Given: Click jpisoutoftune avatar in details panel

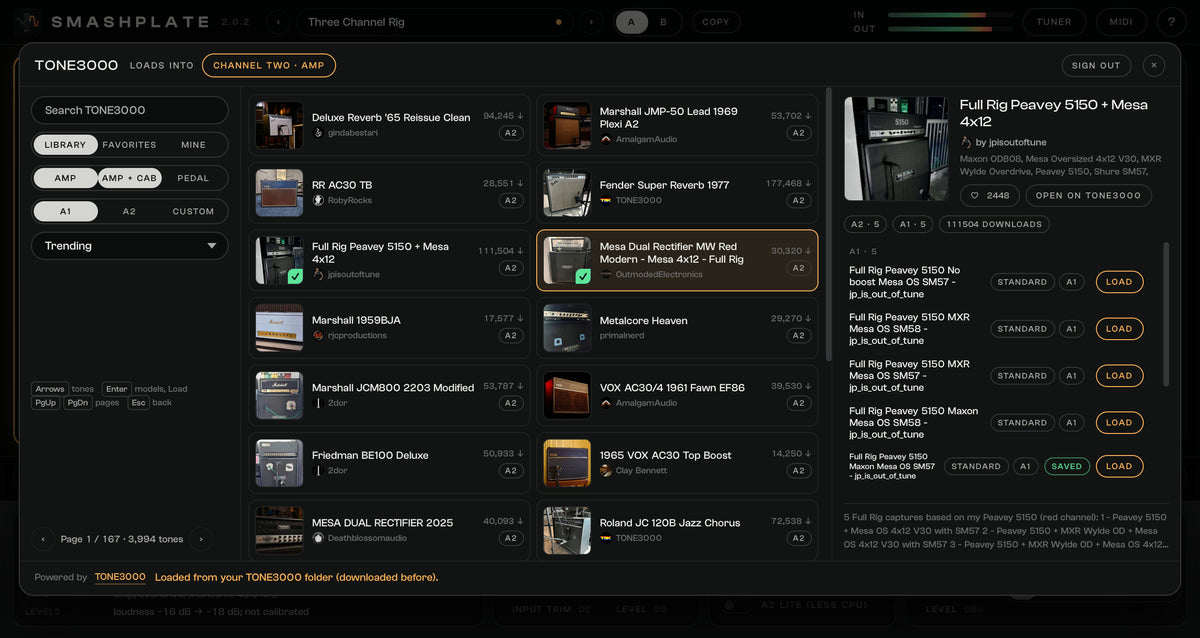Looking at the screenshot, I should 966,142.
